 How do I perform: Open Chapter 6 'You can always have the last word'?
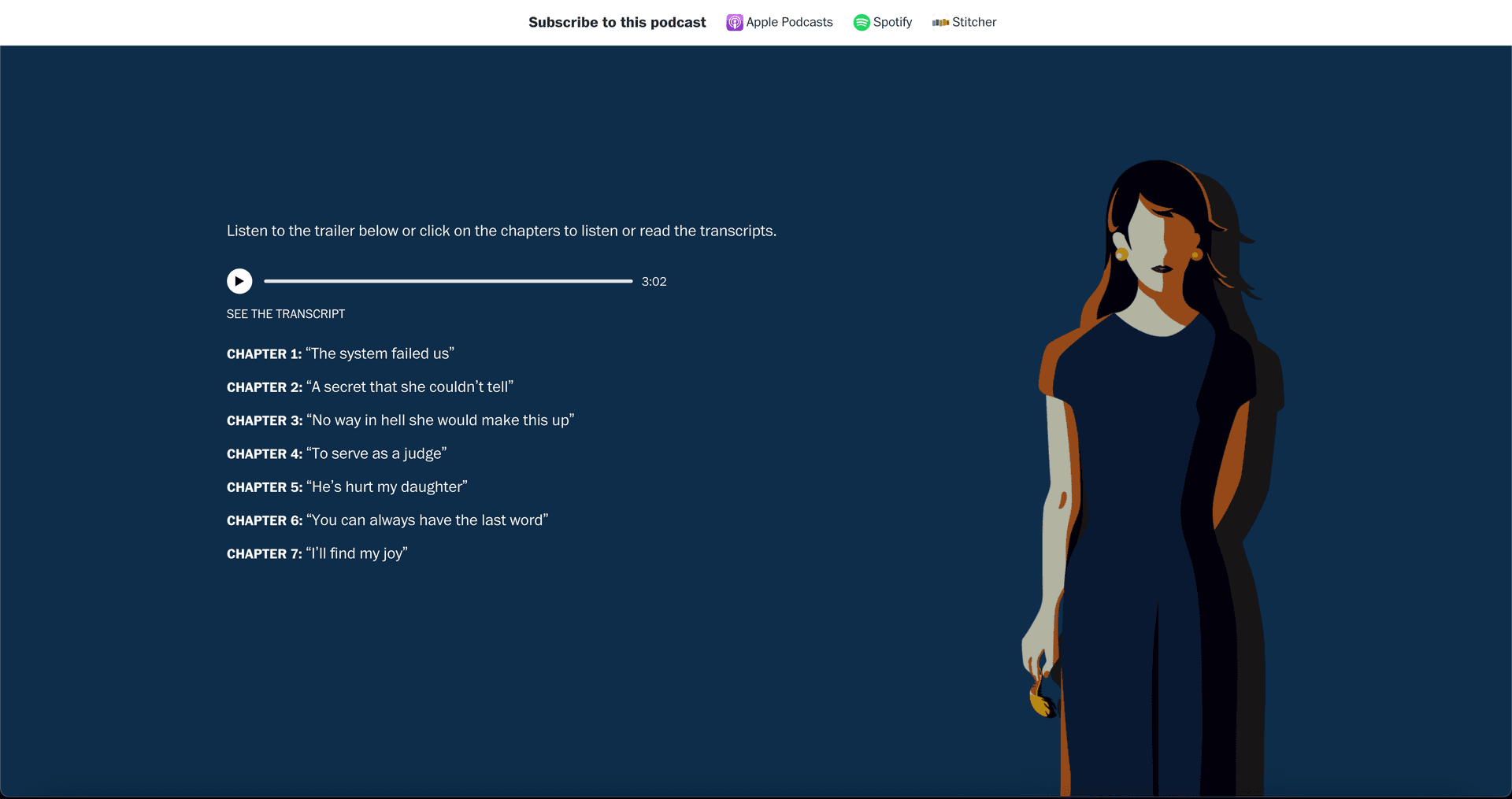[x=387, y=520]
